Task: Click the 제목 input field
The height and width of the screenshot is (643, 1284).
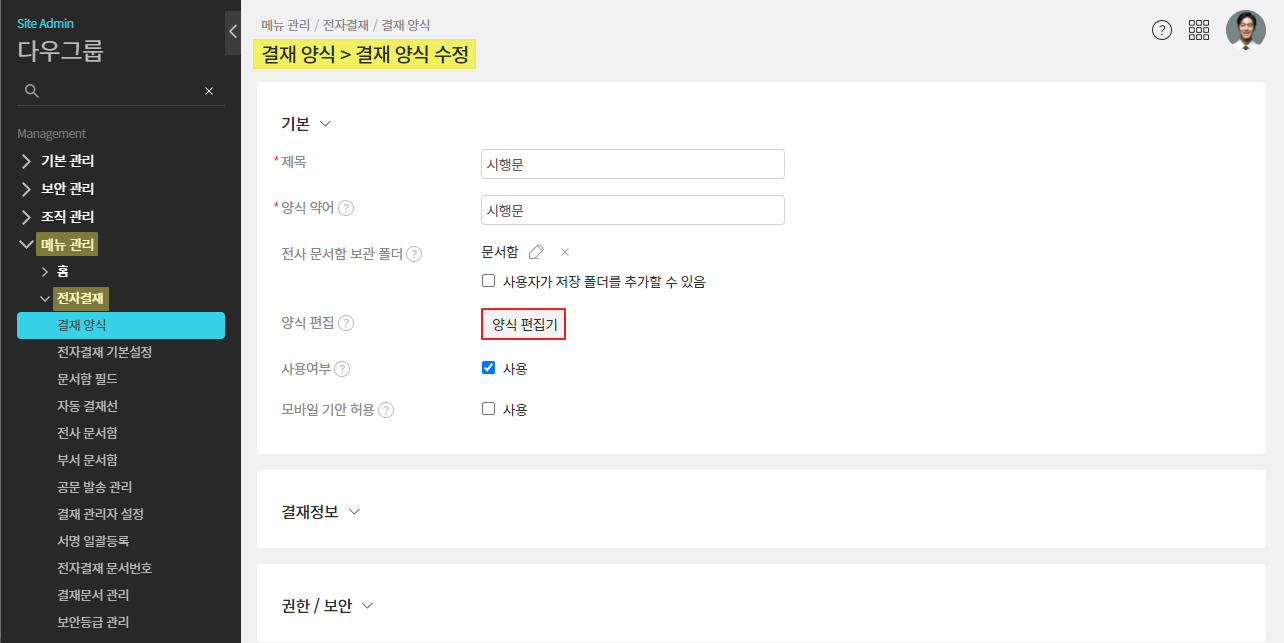Action: pyautogui.click(x=632, y=164)
